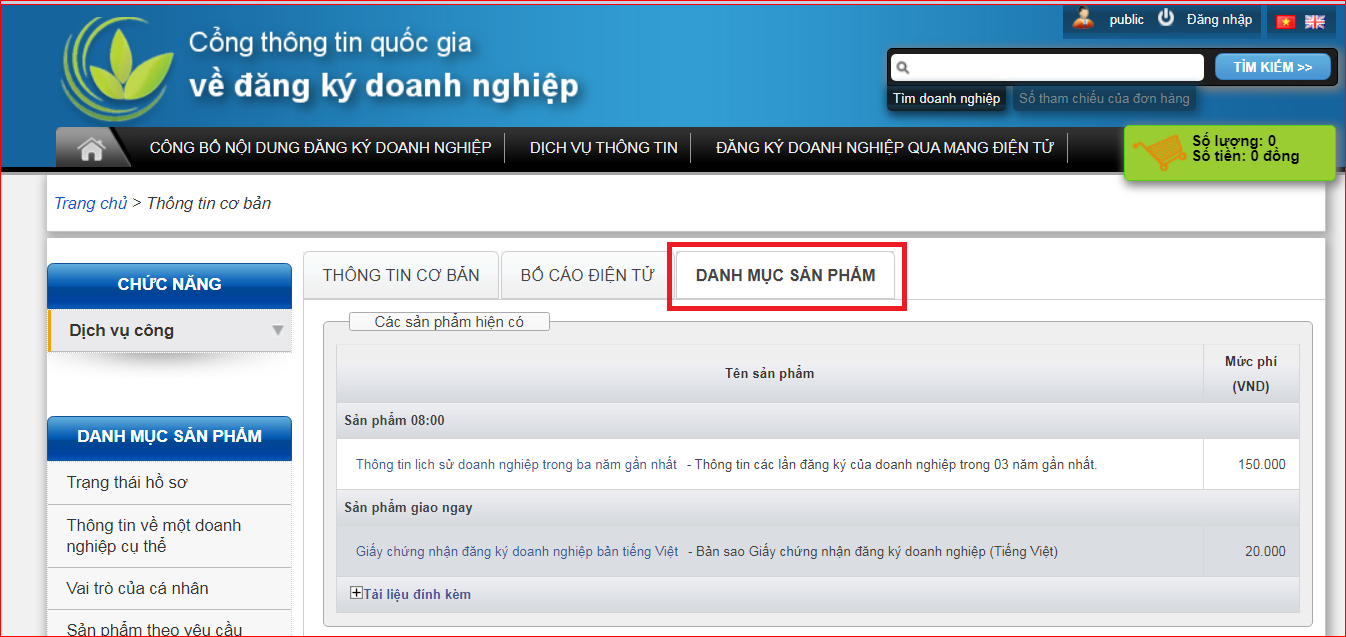Switch to BỐ CÁO ĐIỆN TỬ tab
Image resolution: width=1346 pixels, height=637 pixels.
[x=588, y=275]
